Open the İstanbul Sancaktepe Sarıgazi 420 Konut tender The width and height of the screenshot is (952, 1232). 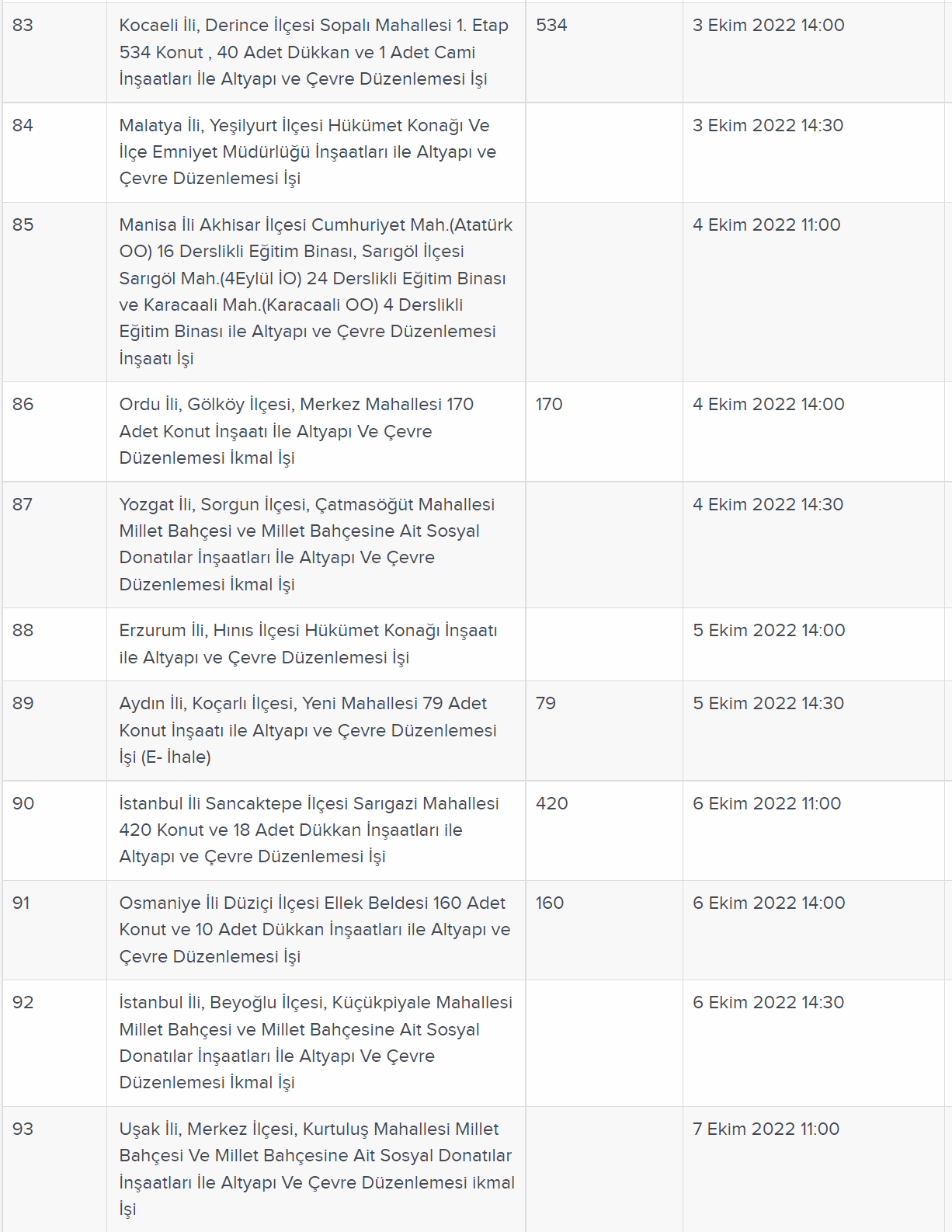309,830
